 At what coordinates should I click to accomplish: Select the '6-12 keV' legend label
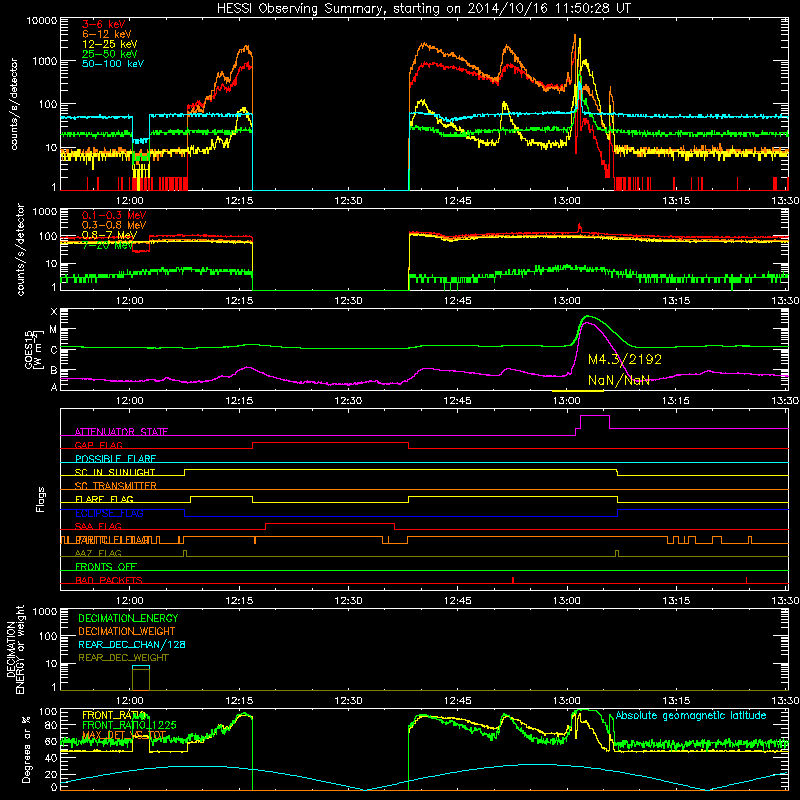[107, 34]
